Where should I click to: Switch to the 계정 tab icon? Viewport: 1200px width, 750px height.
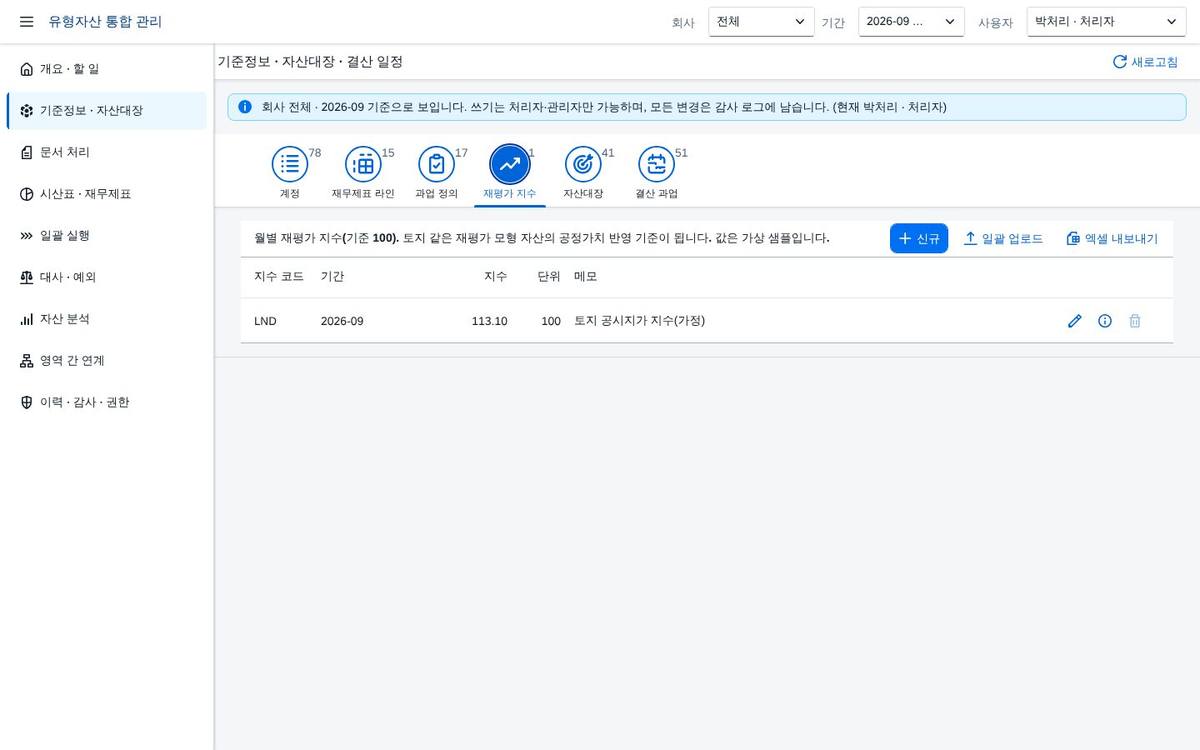(x=290, y=165)
